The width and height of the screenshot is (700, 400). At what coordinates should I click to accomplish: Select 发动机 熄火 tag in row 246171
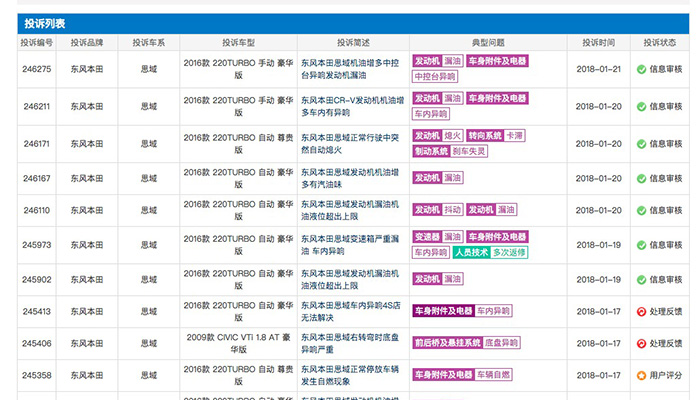click(x=438, y=136)
